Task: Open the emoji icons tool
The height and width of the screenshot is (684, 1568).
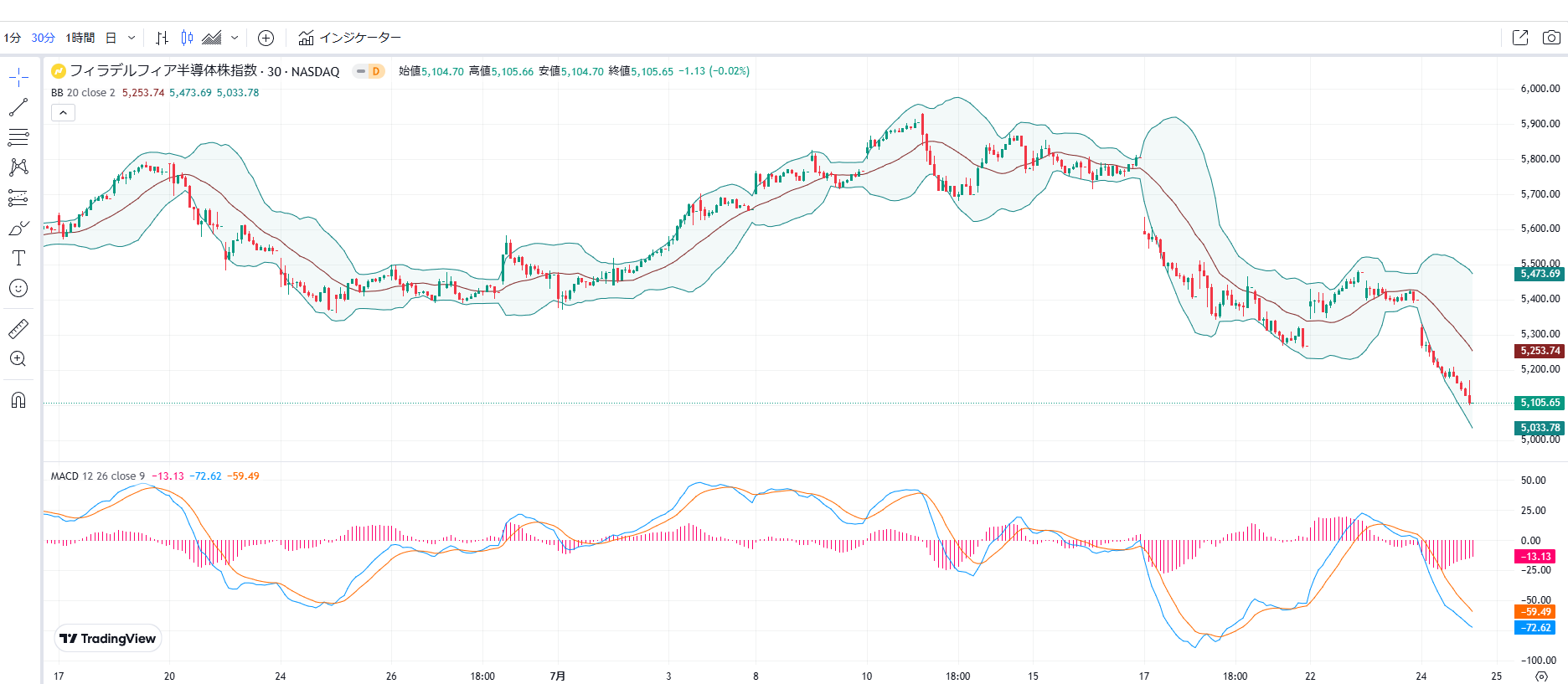Action: click(x=18, y=288)
